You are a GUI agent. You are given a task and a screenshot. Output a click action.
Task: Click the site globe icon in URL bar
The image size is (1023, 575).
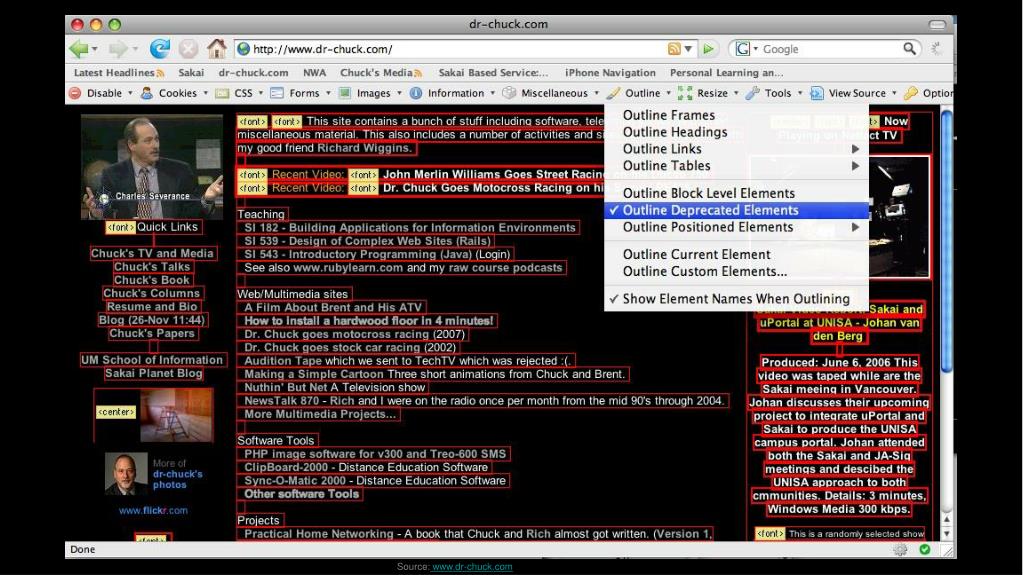(x=243, y=49)
